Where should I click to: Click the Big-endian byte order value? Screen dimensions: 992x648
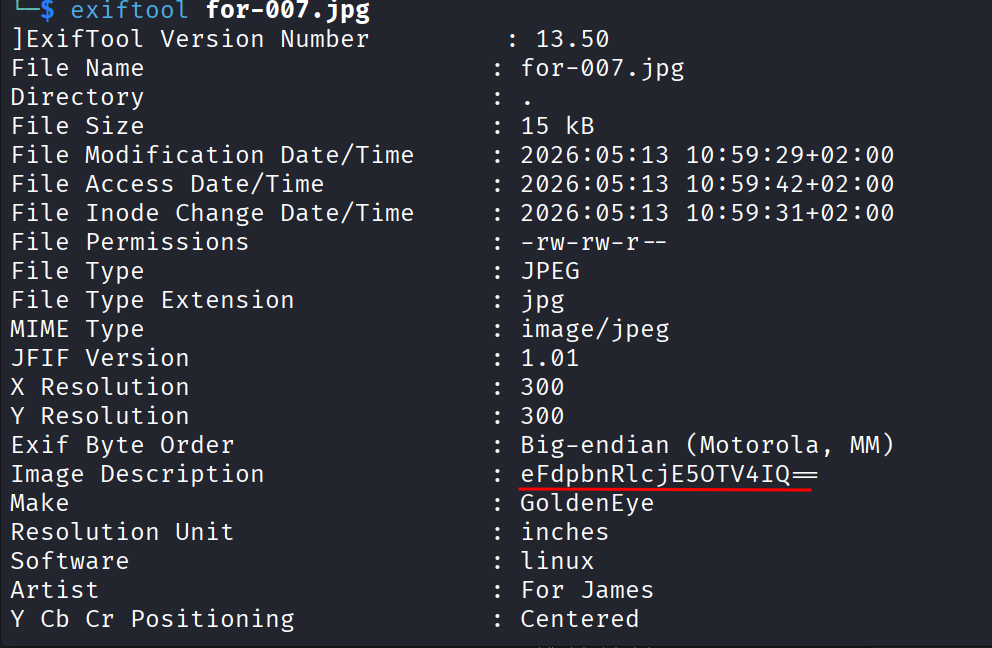tap(707, 445)
